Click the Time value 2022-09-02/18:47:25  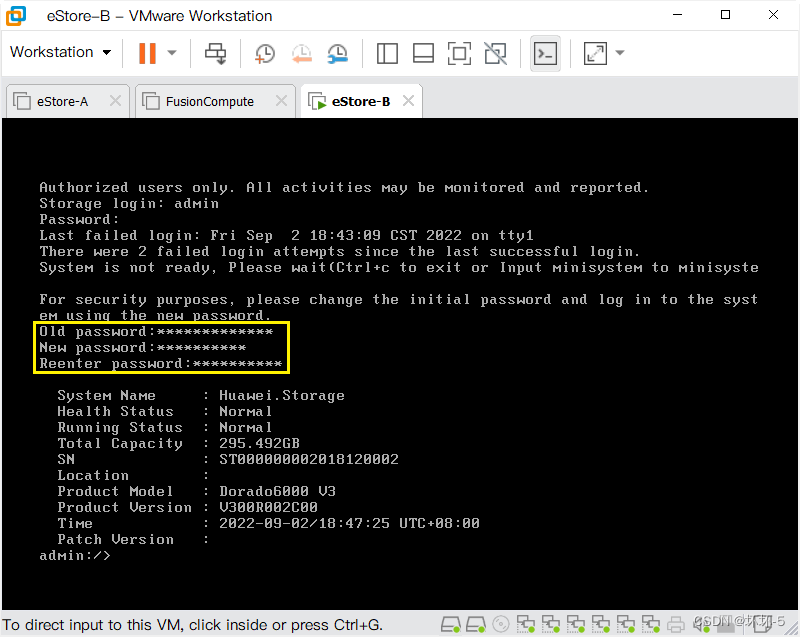[349, 523]
